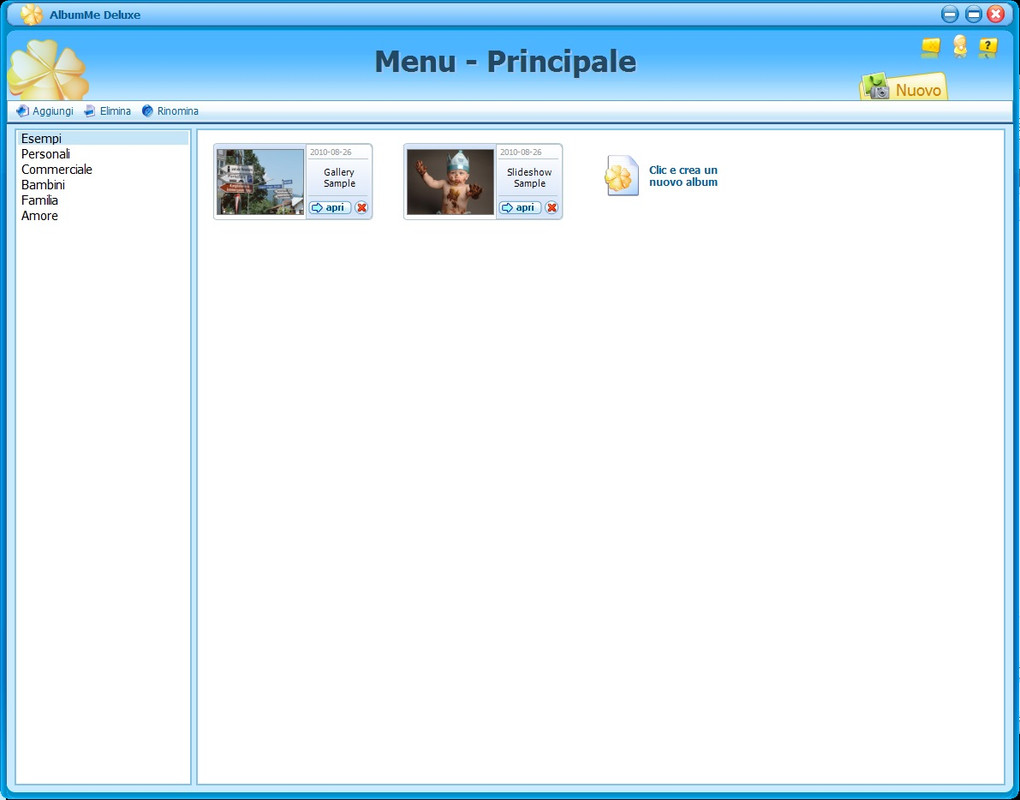This screenshot has width=1020, height=800.
Task: Click the Gallery Sample title text
Action: coord(339,178)
